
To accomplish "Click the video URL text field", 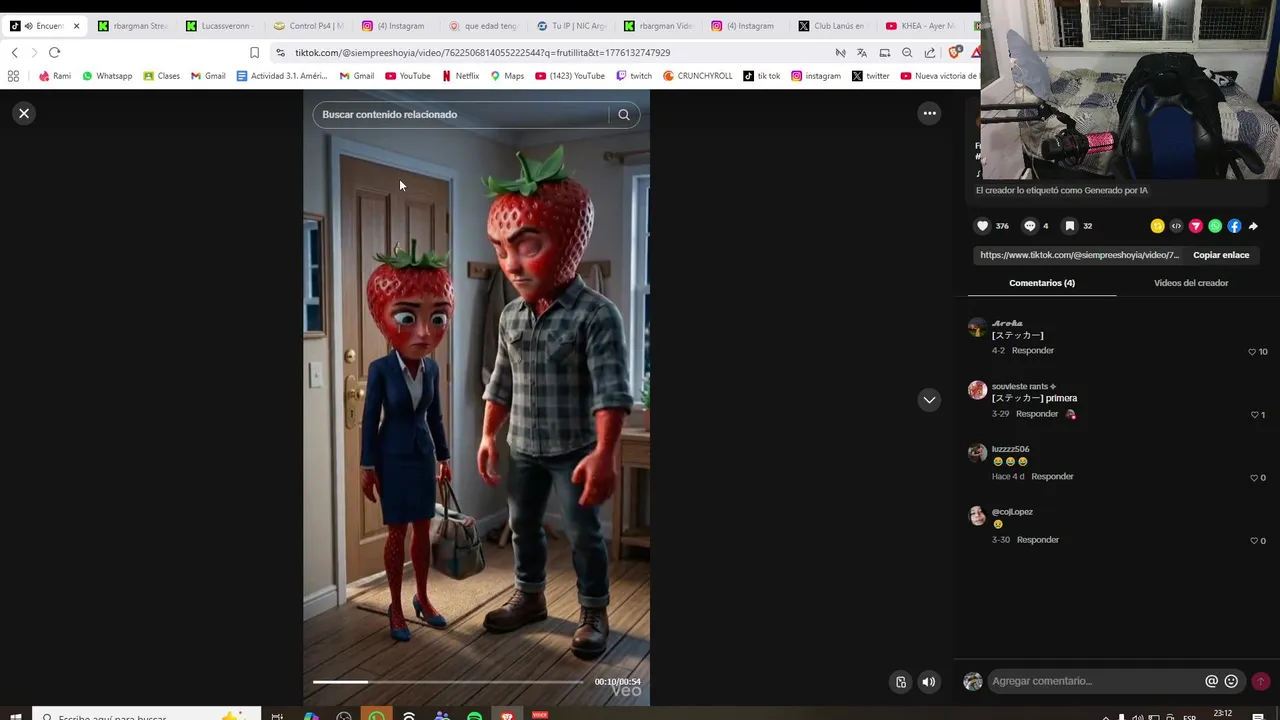I will click(1079, 255).
